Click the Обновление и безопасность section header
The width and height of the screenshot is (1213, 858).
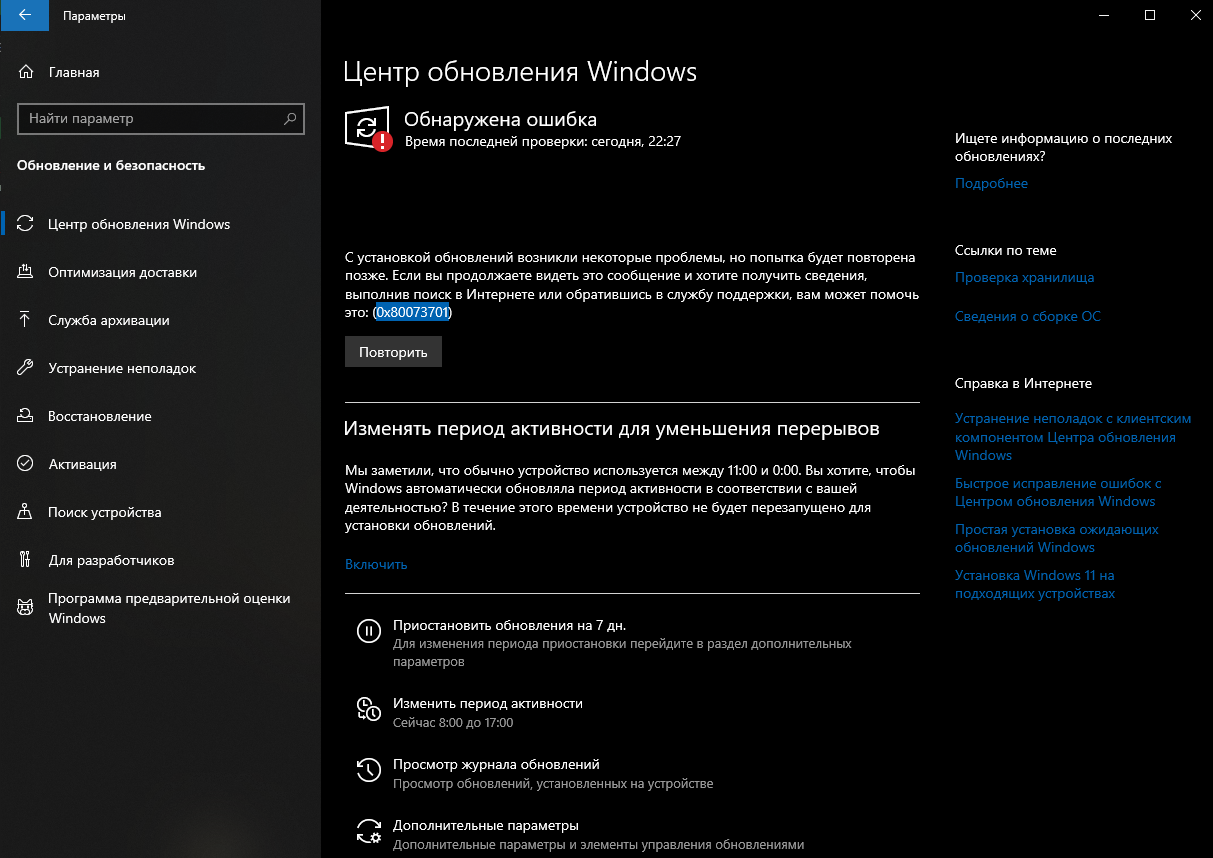(x=111, y=165)
